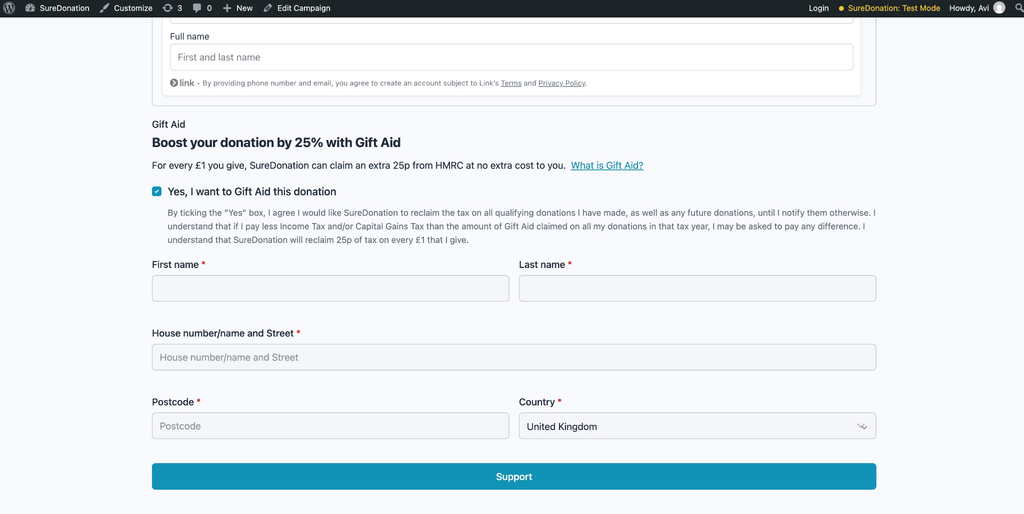Click the First name field
This screenshot has height=514, width=1024.
[330, 288]
